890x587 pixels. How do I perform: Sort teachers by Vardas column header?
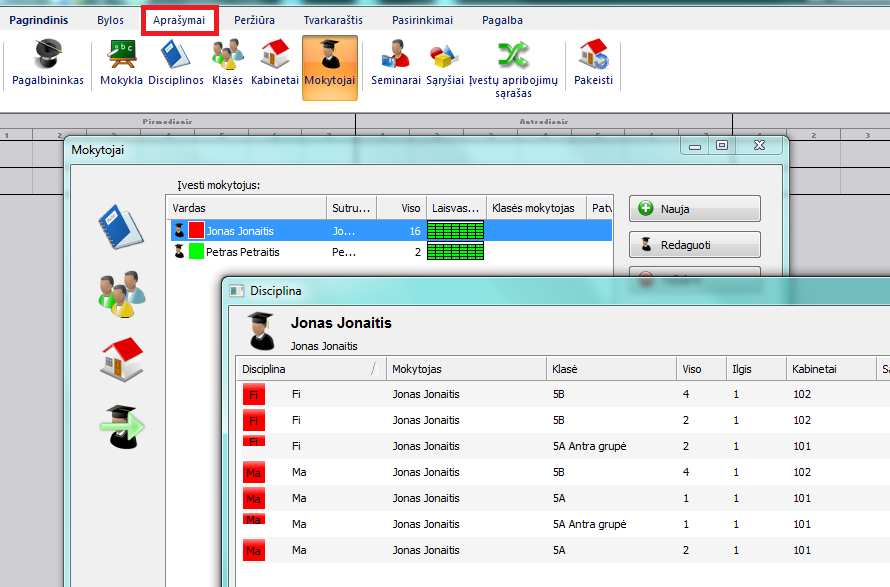246,208
